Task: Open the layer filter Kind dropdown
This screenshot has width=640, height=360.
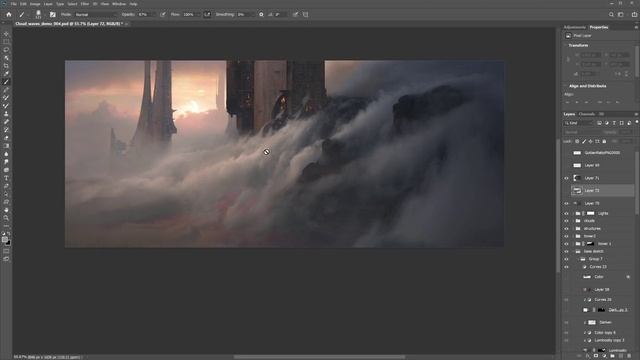Action: click(x=578, y=123)
